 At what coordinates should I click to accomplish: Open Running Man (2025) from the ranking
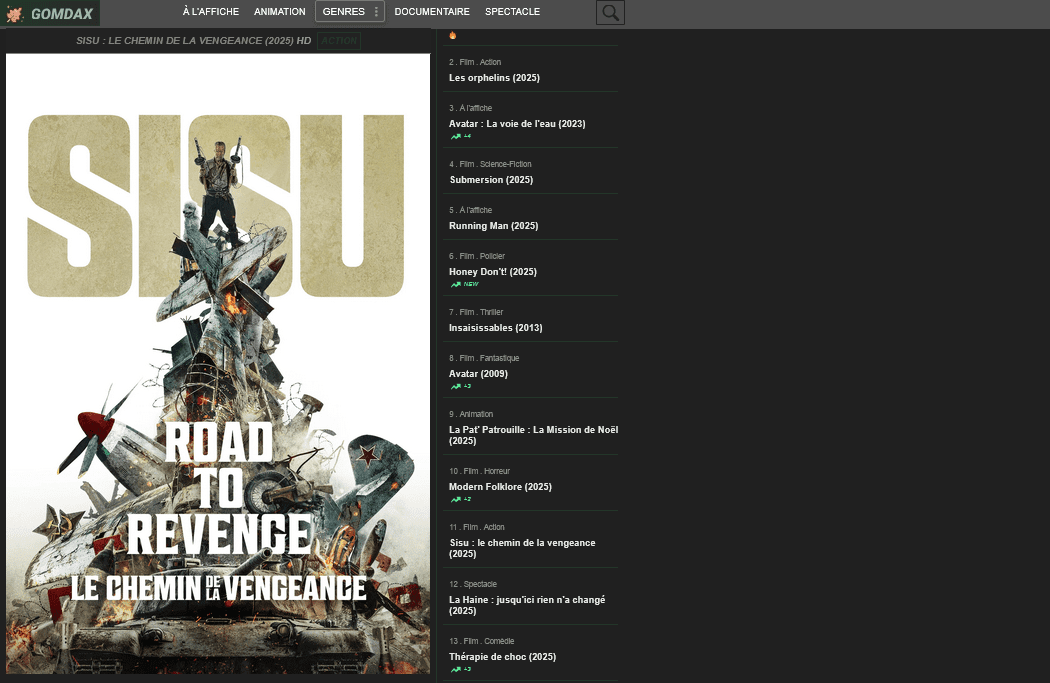(x=493, y=226)
